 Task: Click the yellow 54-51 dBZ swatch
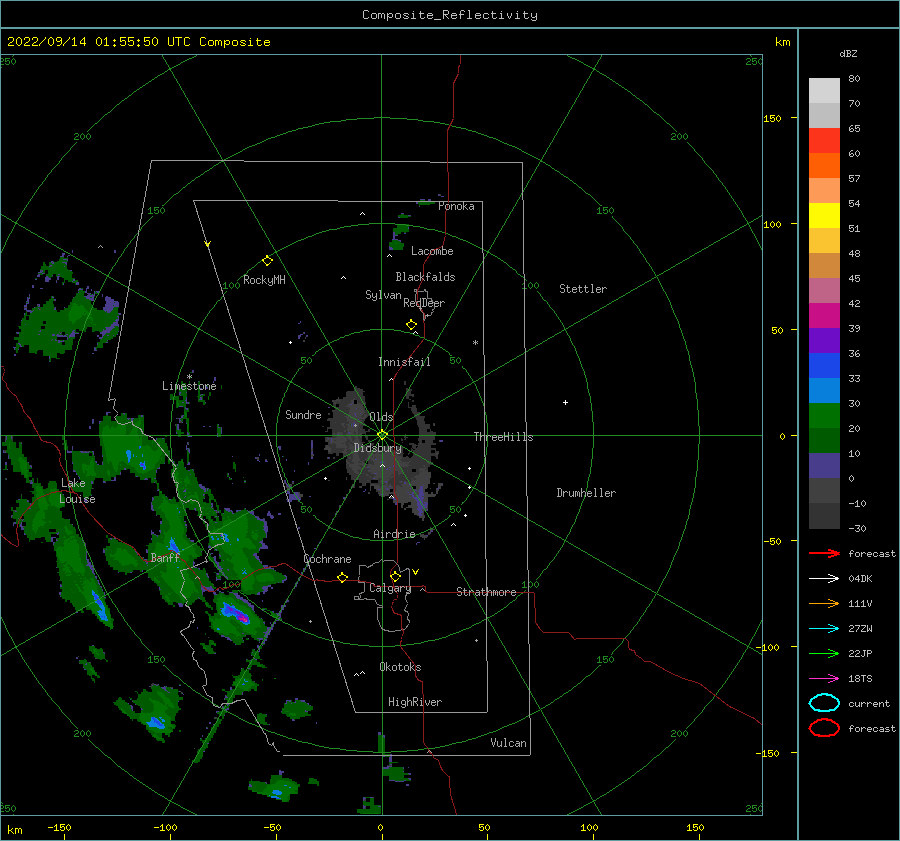click(824, 216)
